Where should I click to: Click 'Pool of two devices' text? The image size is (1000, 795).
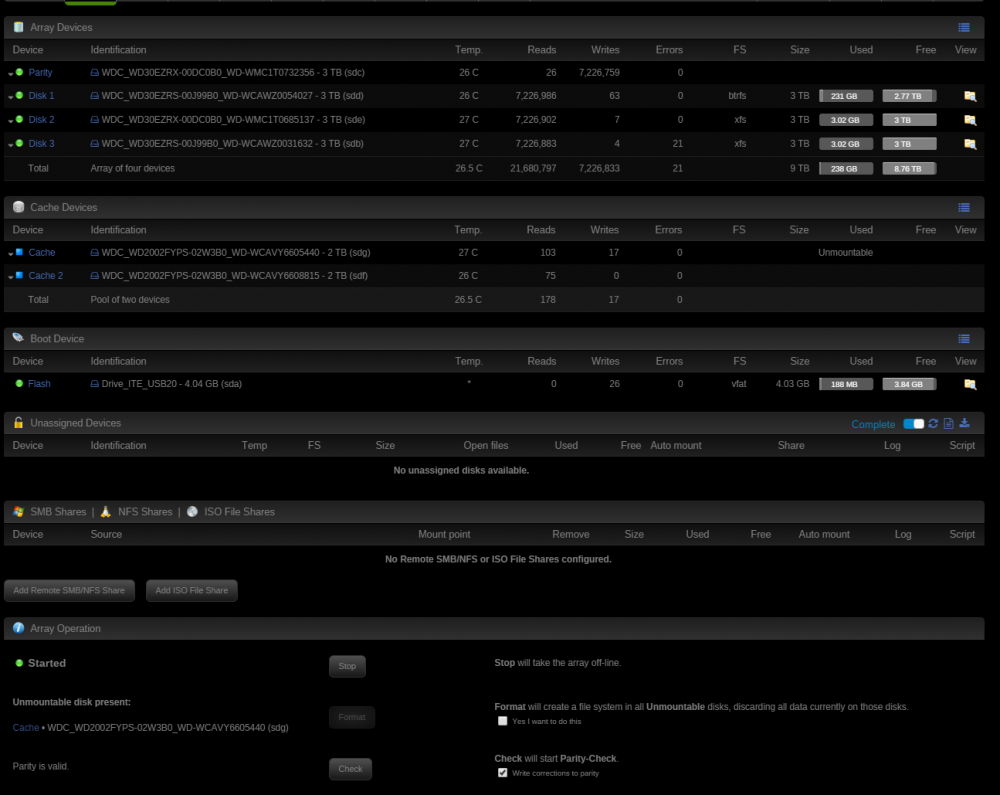click(130, 300)
